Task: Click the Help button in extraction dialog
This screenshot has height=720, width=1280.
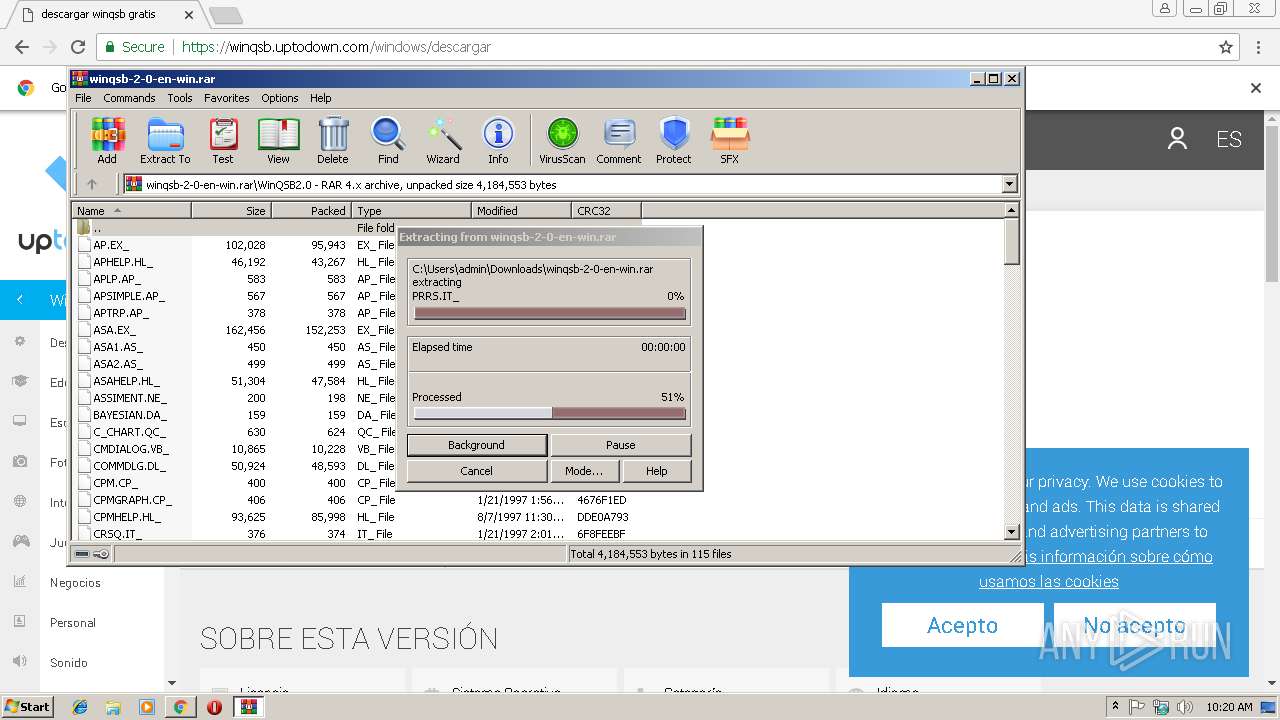Action: click(x=657, y=471)
